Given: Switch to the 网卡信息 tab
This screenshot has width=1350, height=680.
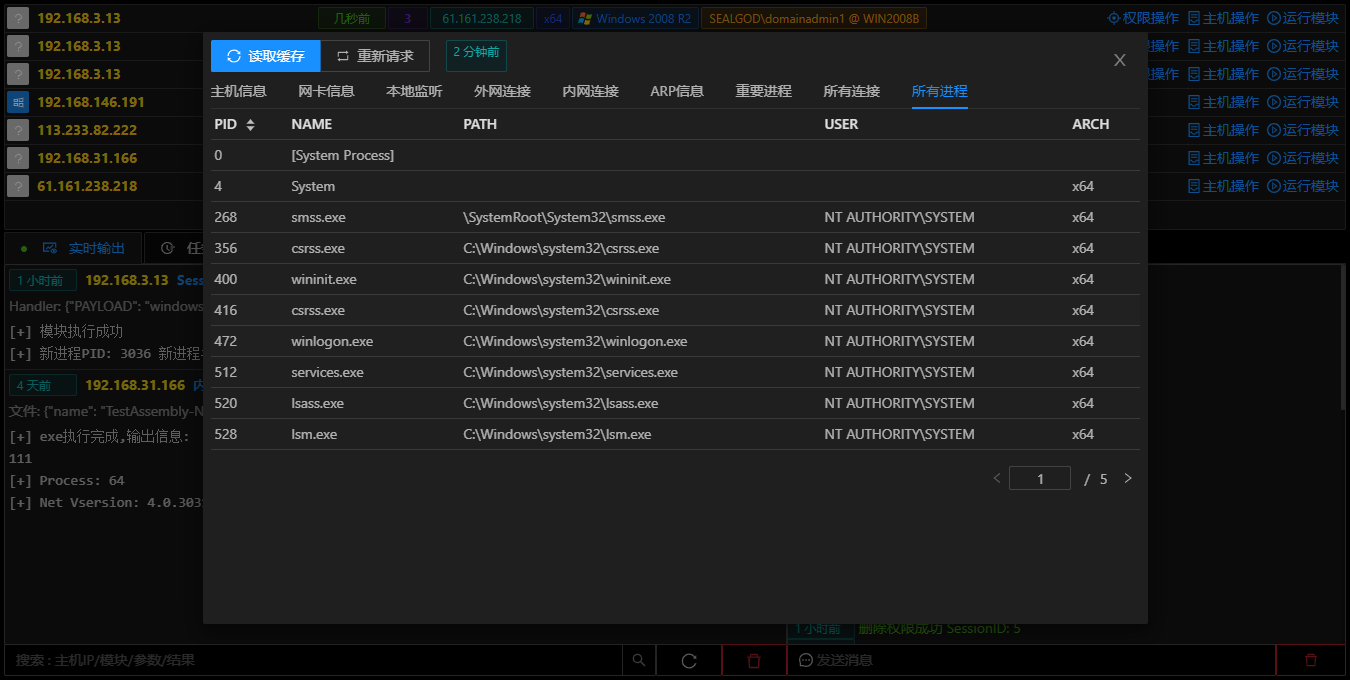Looking at the screenshot, I should (327, 91).
